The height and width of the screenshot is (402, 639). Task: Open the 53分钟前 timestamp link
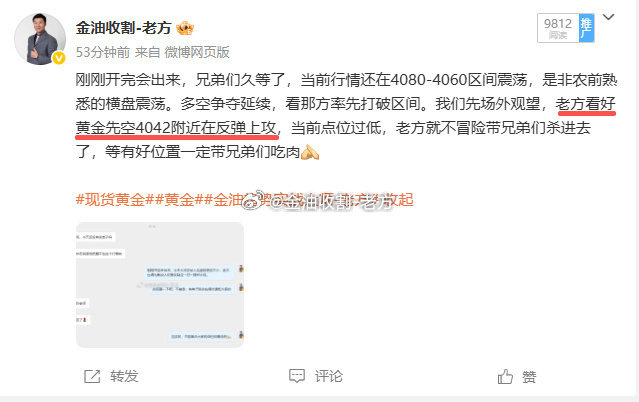[x=103, y=52]
